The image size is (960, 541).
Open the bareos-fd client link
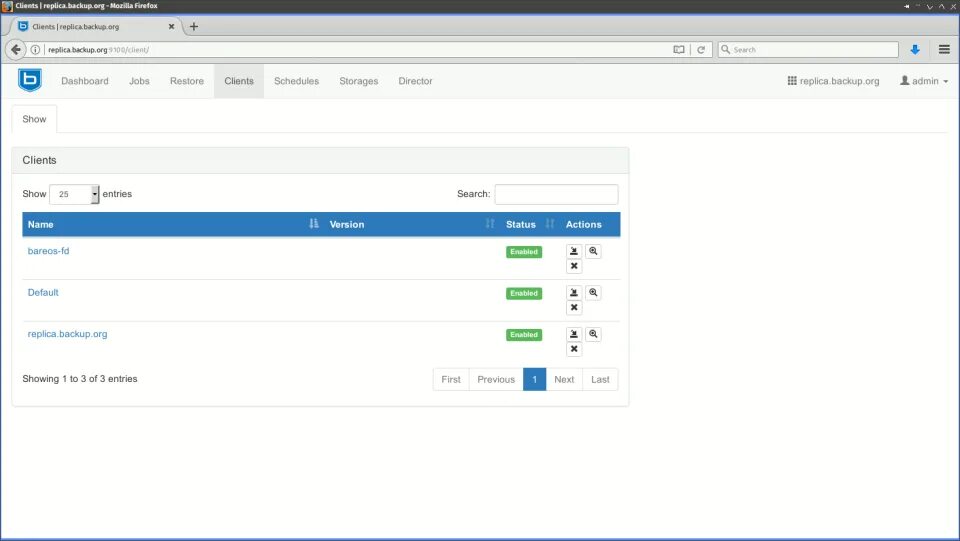point(48,251)
